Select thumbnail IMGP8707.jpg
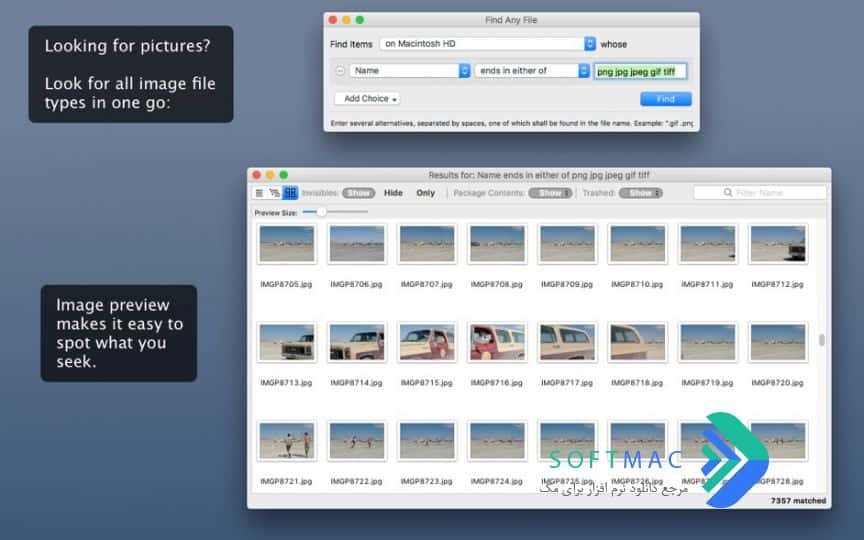Viewport: 864px width, 540px height. (x=426, y=244)
